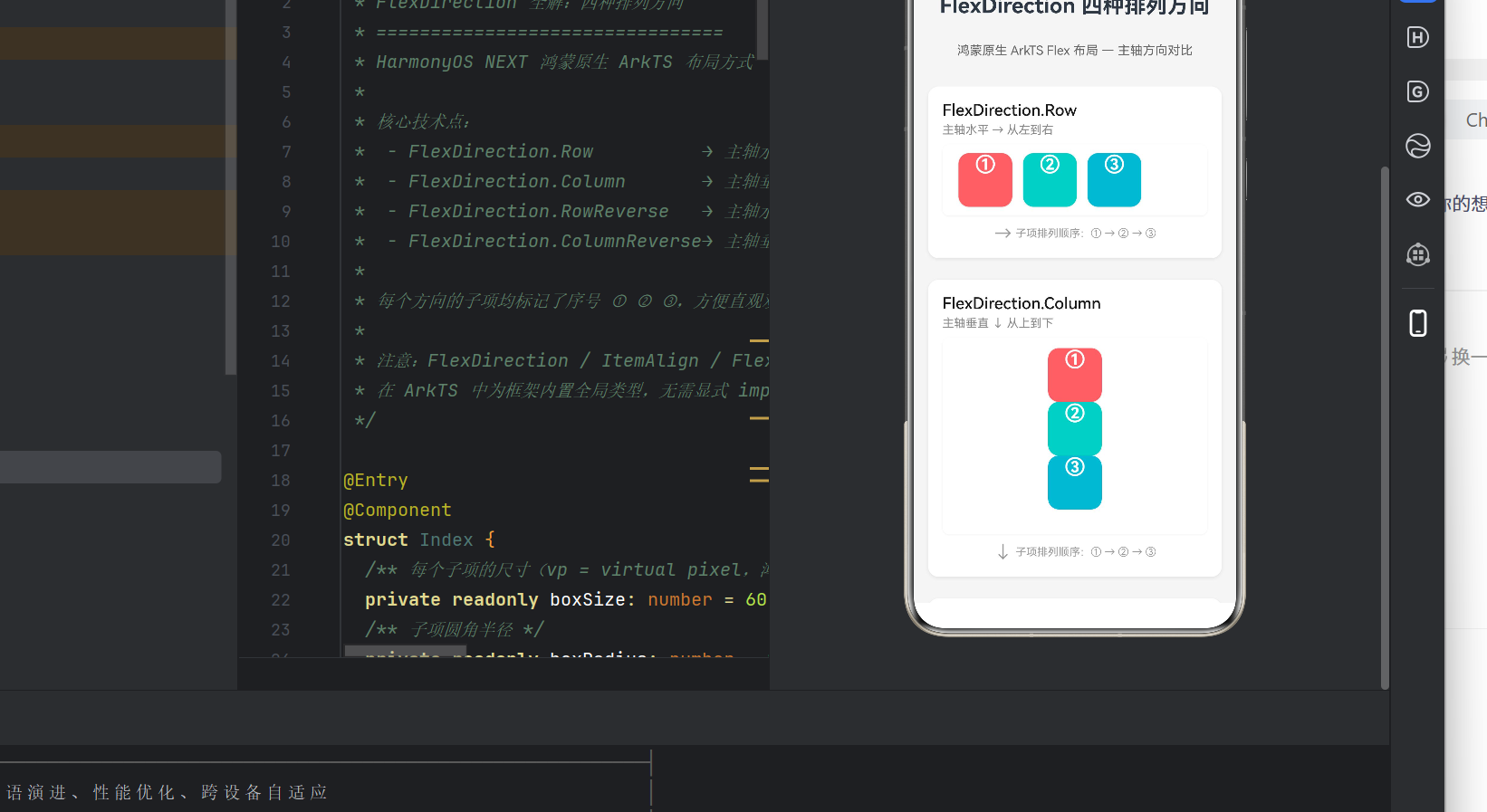Click the blue ③ box in FlexDirection.Row preview
This screenshot has height=812, width=1487.
pos(1114,179)
